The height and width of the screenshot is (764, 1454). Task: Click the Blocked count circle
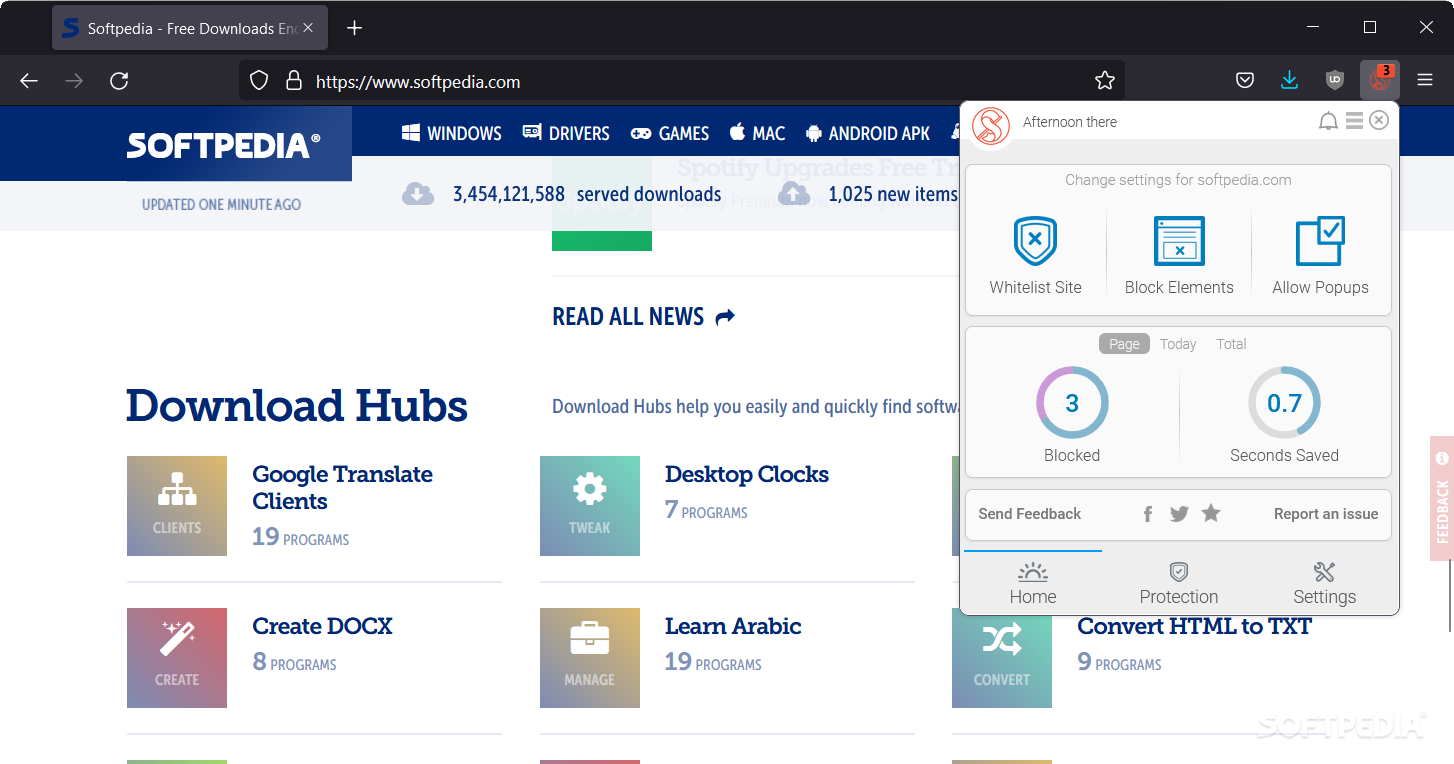click(x=1072, y=403)
